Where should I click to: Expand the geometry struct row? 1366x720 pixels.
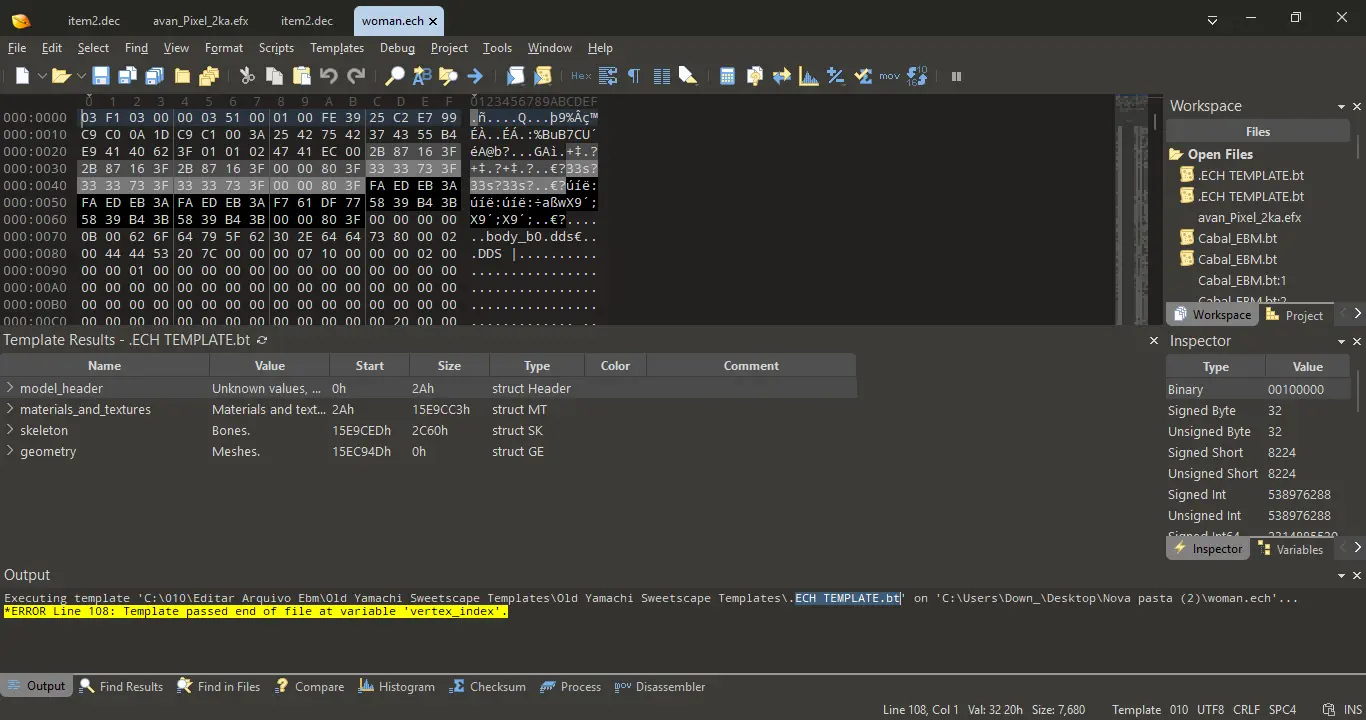tap(10, 451)
